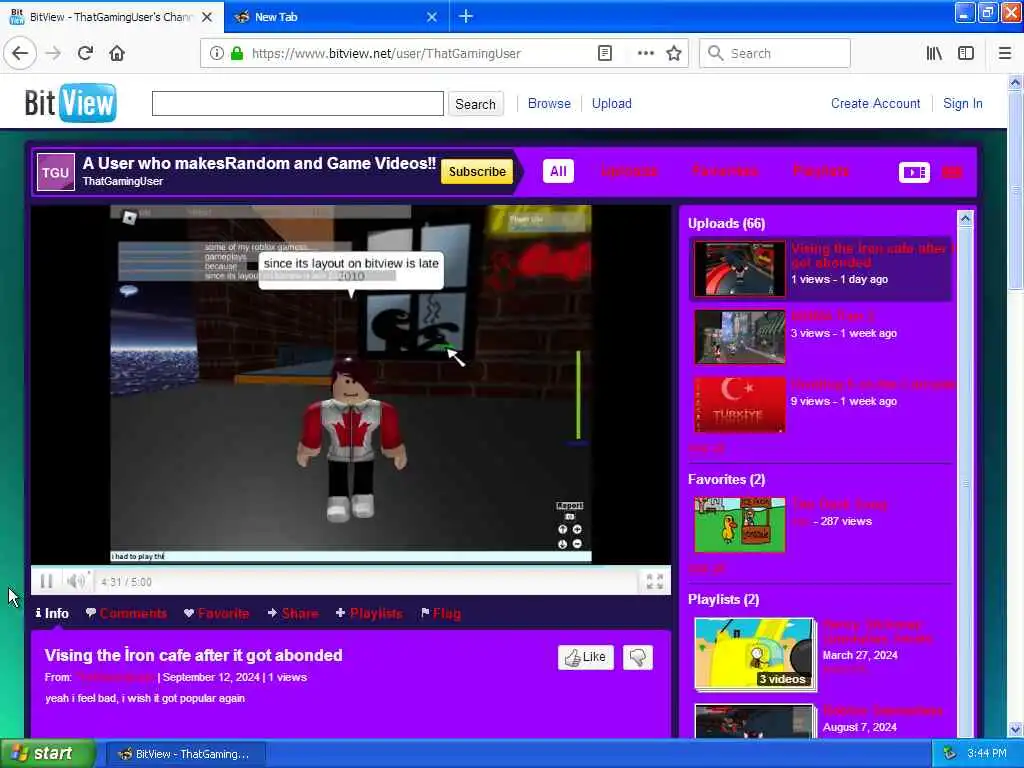Click the TGU channel avatar
Image resolution: width=1024 pixels, height=768 pixels.
pos(56,172)
